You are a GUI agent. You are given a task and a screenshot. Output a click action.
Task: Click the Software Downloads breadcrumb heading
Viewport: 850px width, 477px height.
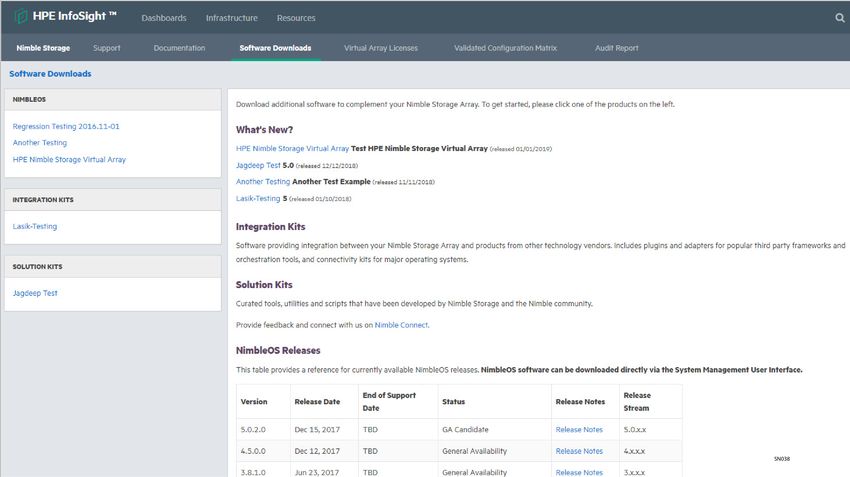[x=50, y=74]
